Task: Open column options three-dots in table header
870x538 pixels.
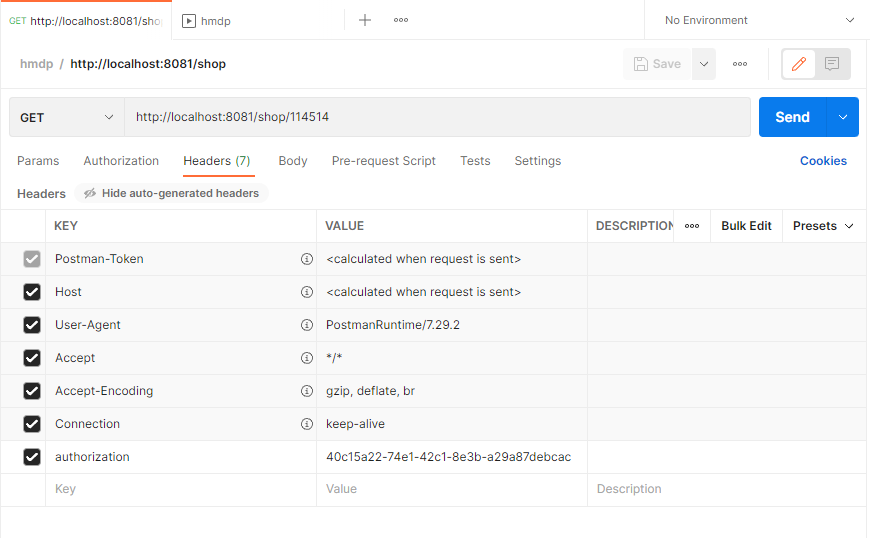Action: [x=692, y=226]
